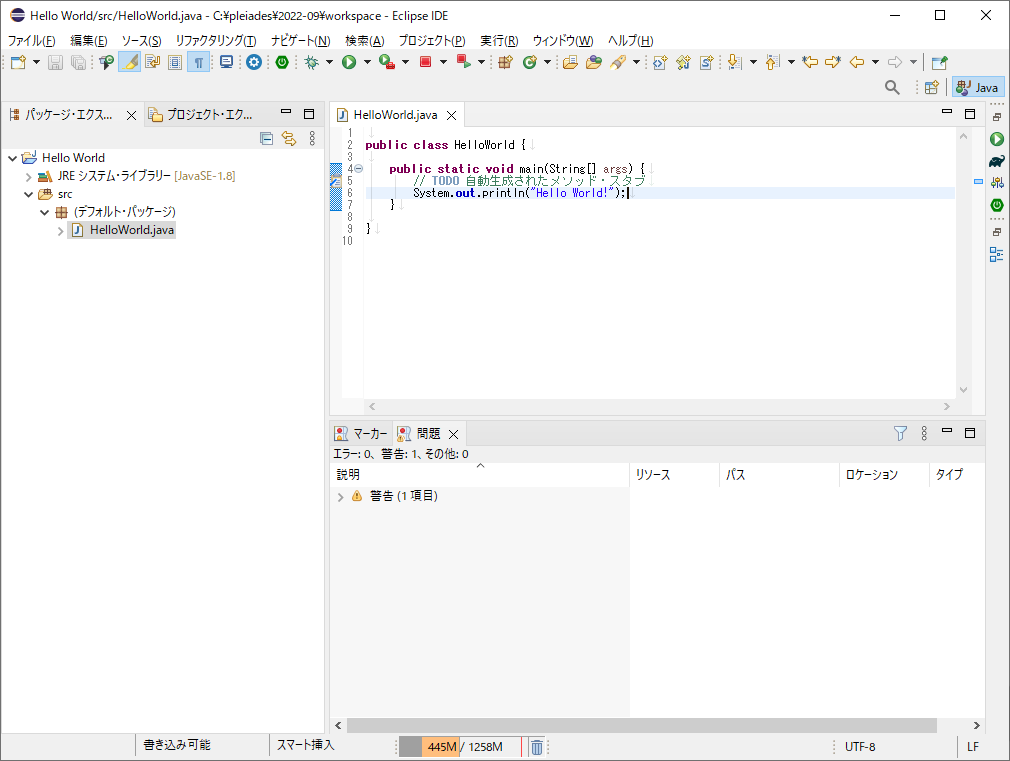This screenshot has width=1010, height=761.
Task: Open the New wizard dropdown arrow
Action: [x=36, y=63]
